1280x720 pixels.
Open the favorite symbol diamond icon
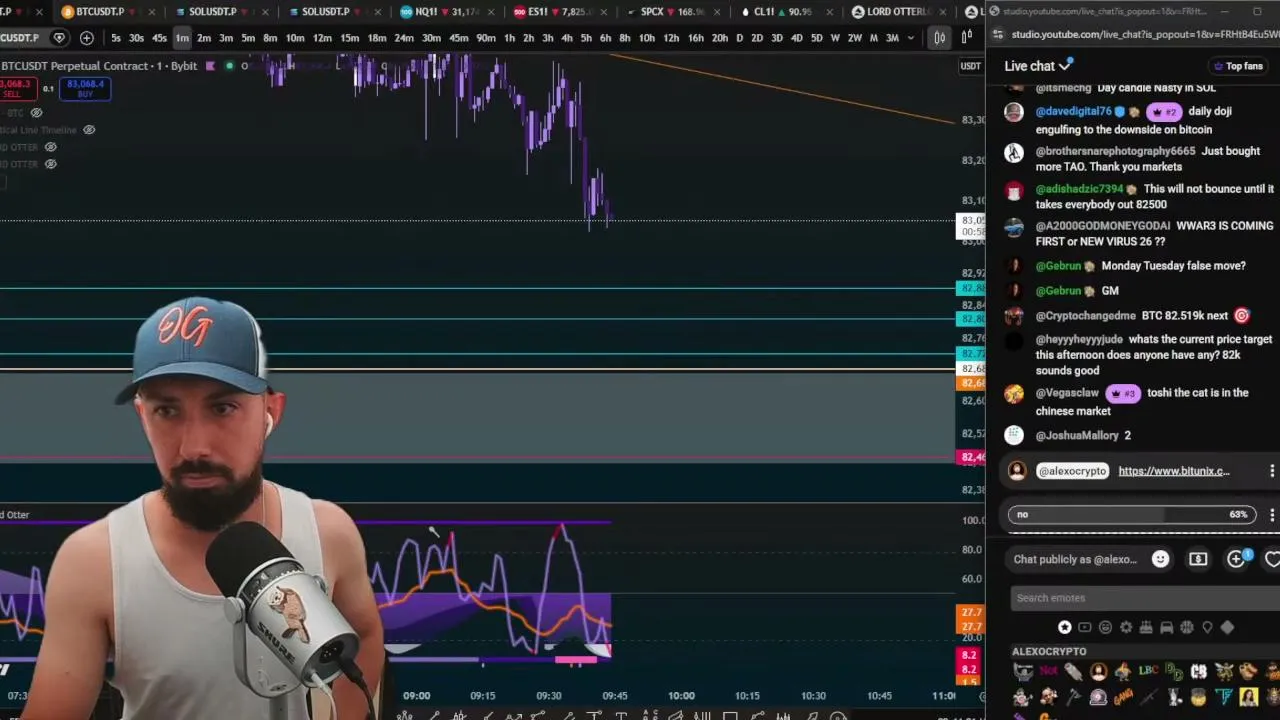pos(59,38)
